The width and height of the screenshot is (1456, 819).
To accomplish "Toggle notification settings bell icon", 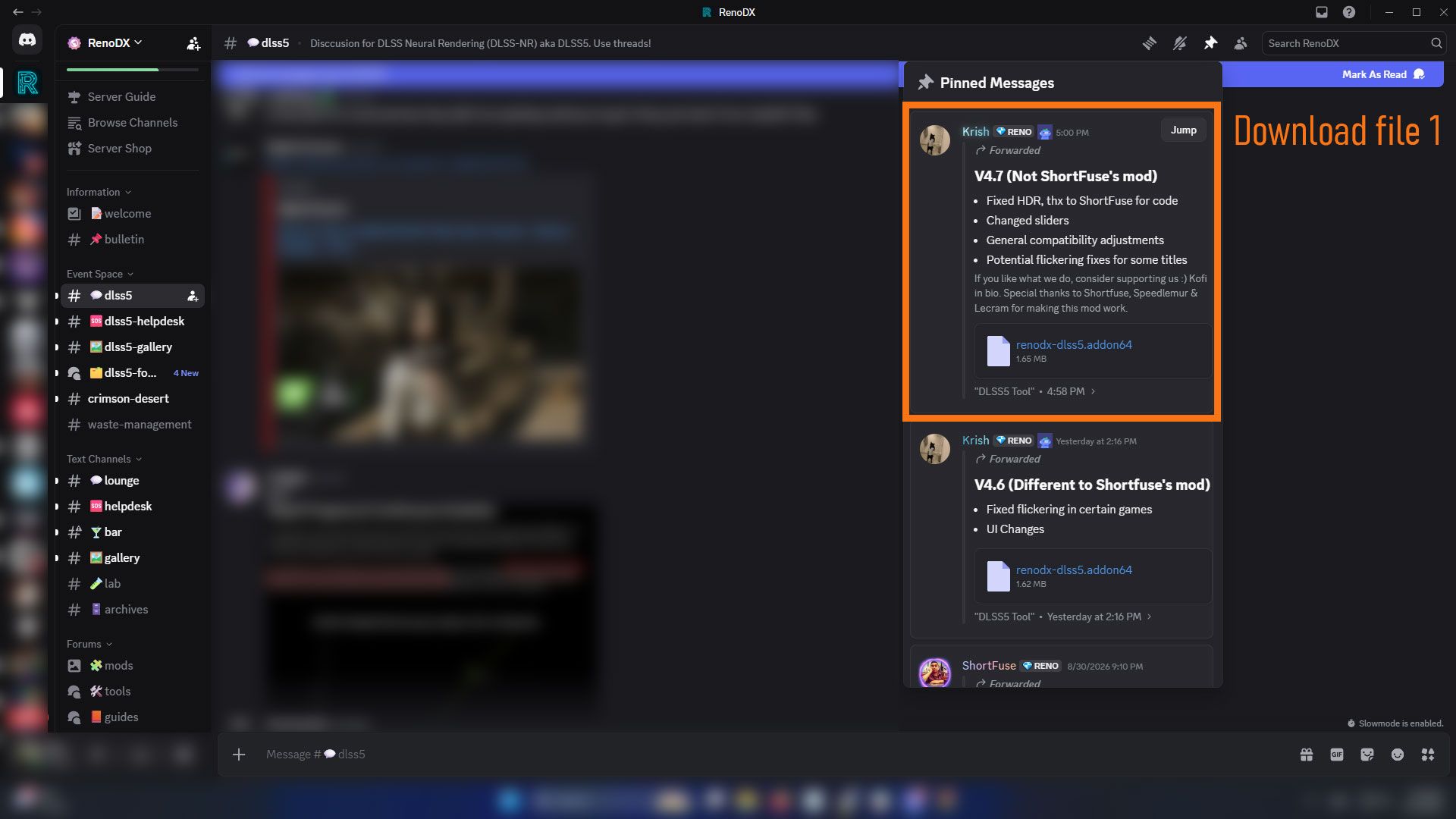I will tap(1180, 43).
